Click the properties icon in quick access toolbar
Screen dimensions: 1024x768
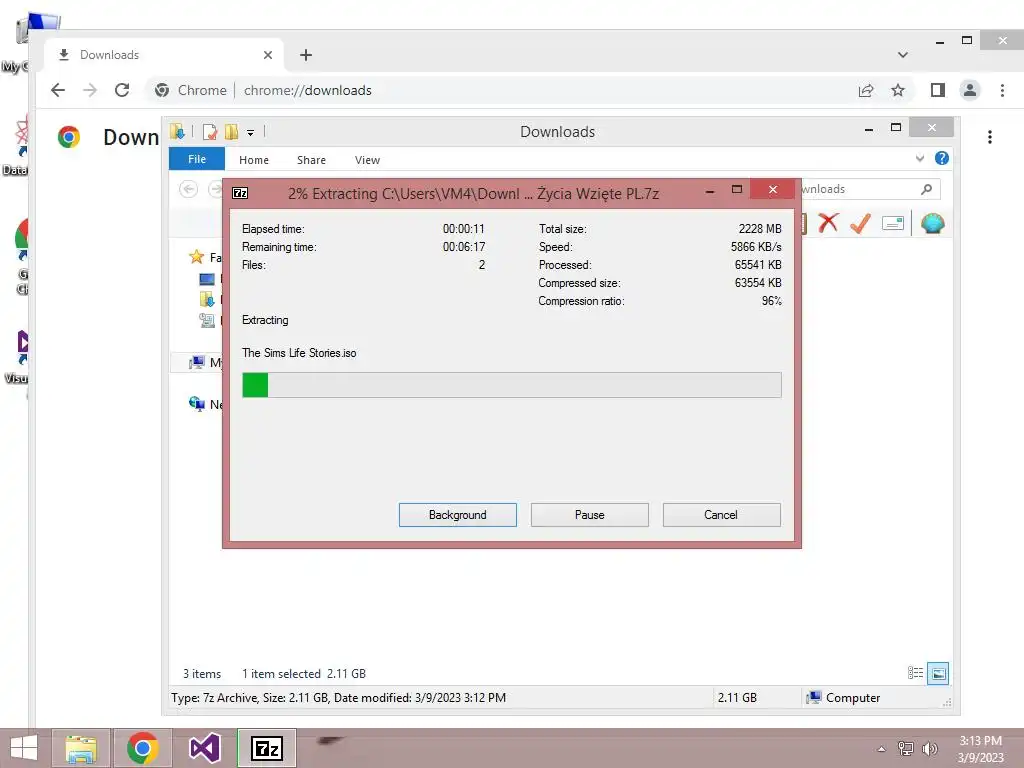210,132
